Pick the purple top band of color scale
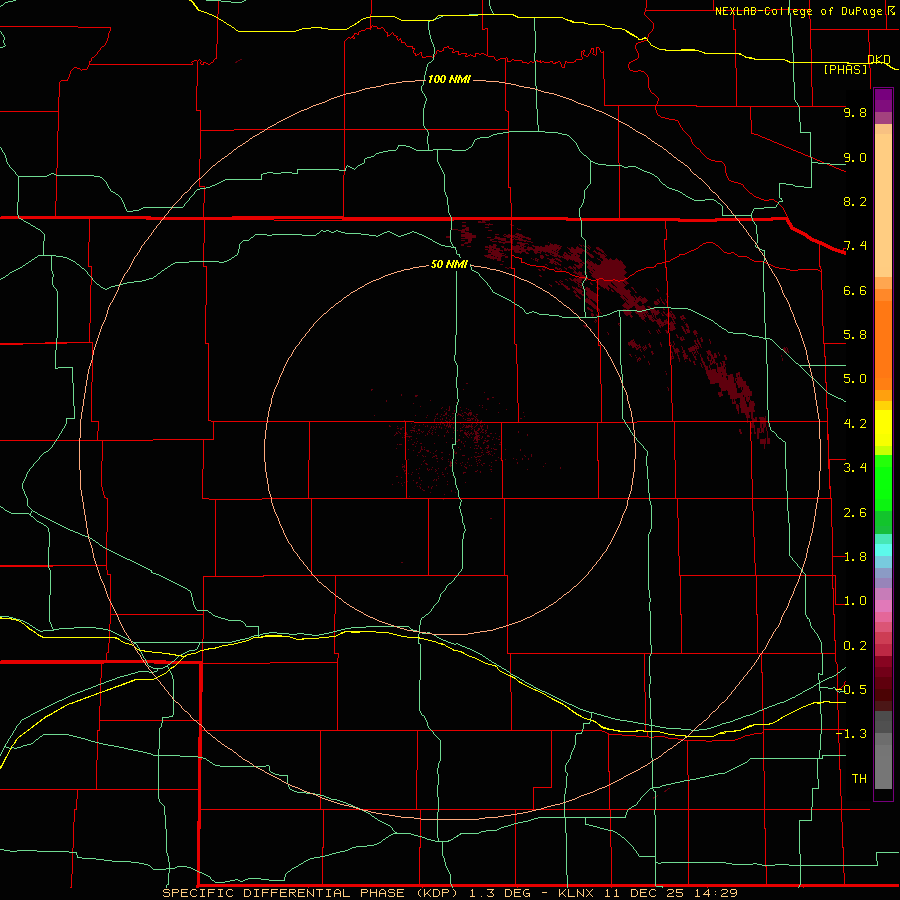The image size is (900, 900). (x=883, y=100)
